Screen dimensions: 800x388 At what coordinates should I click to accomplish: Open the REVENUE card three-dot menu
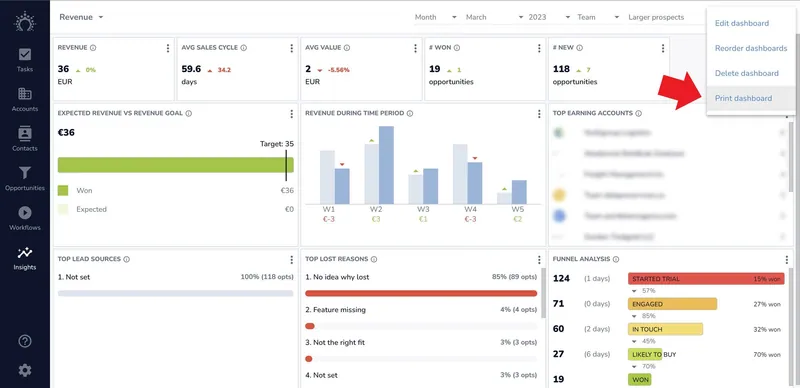[x=167, y=48]
